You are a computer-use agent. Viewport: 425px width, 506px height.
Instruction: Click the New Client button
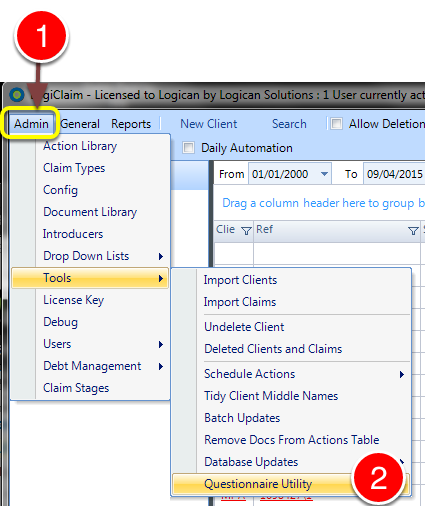pyautogui.click(x=209, y=124)
